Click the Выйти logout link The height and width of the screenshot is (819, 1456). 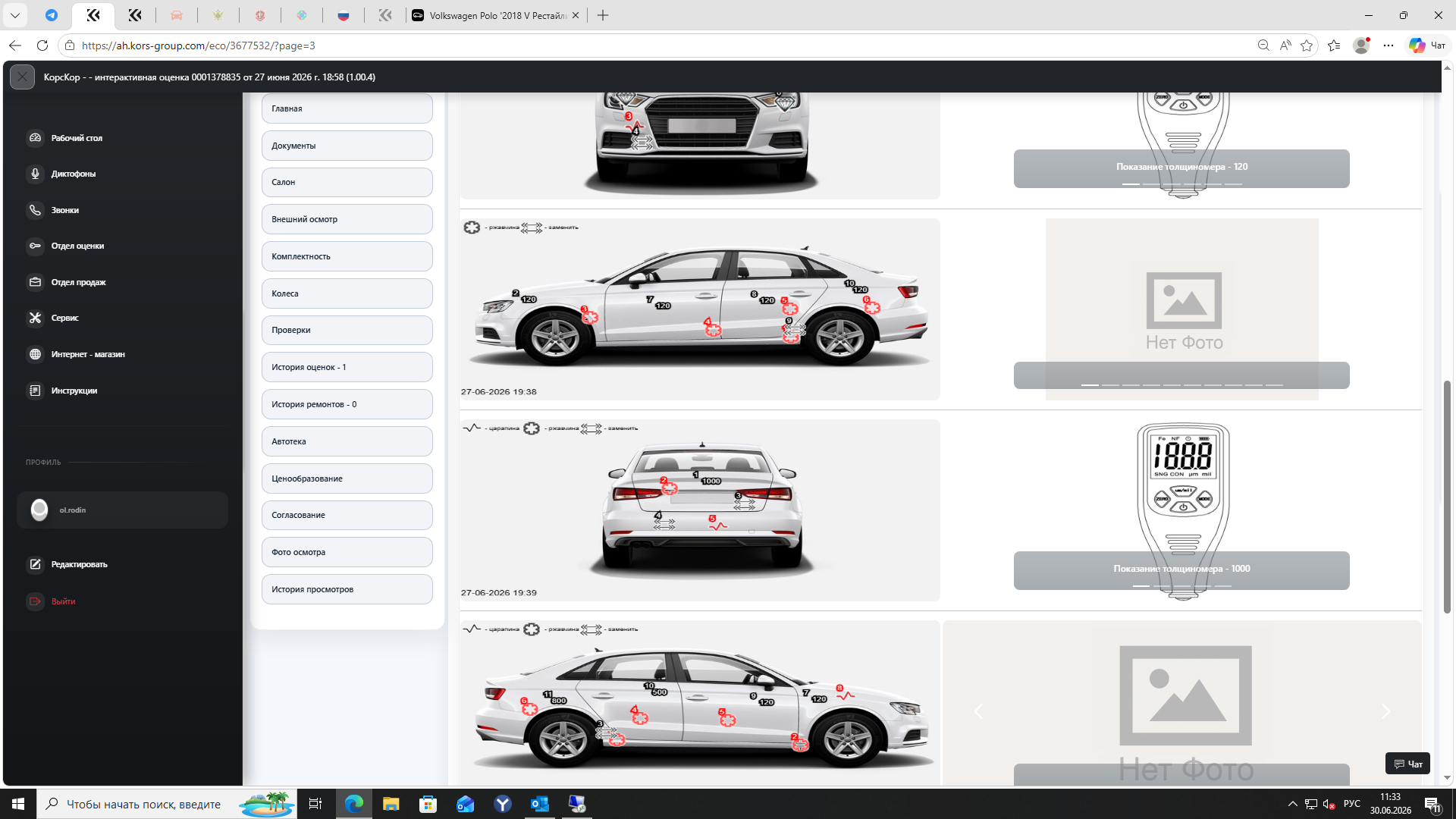pos(63,601)
